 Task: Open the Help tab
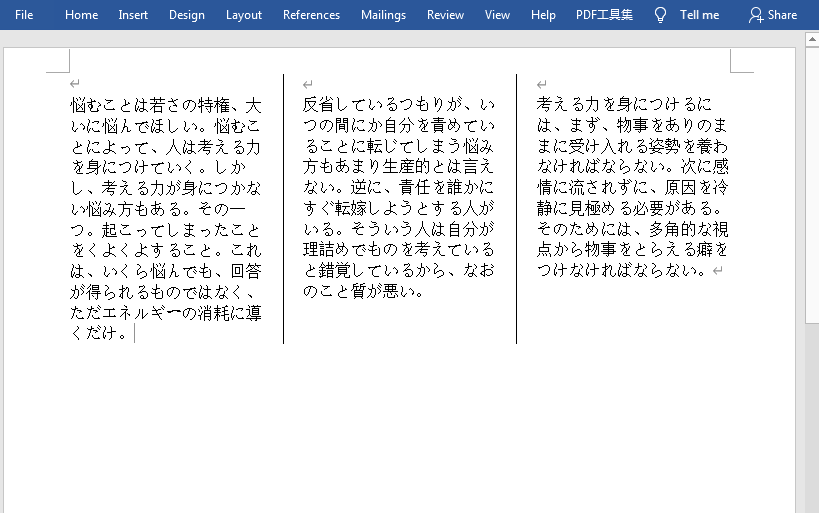[x=543, y=15]
